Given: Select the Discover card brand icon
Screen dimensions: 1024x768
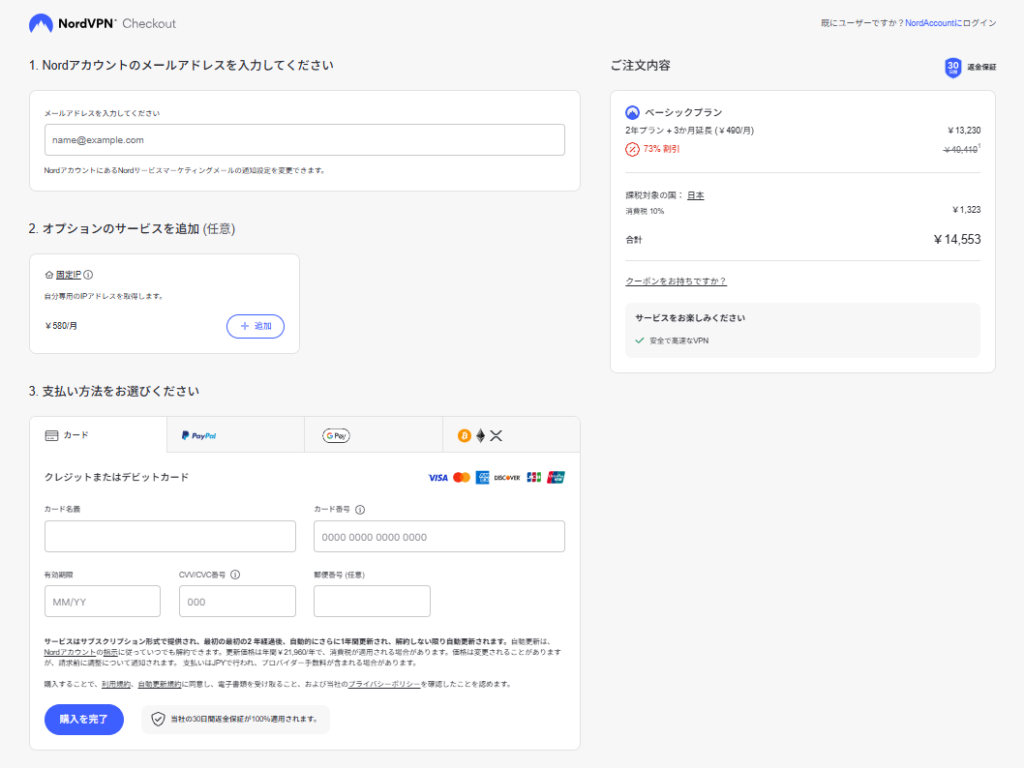Looking at the screenshot, I should coord(508,477).
